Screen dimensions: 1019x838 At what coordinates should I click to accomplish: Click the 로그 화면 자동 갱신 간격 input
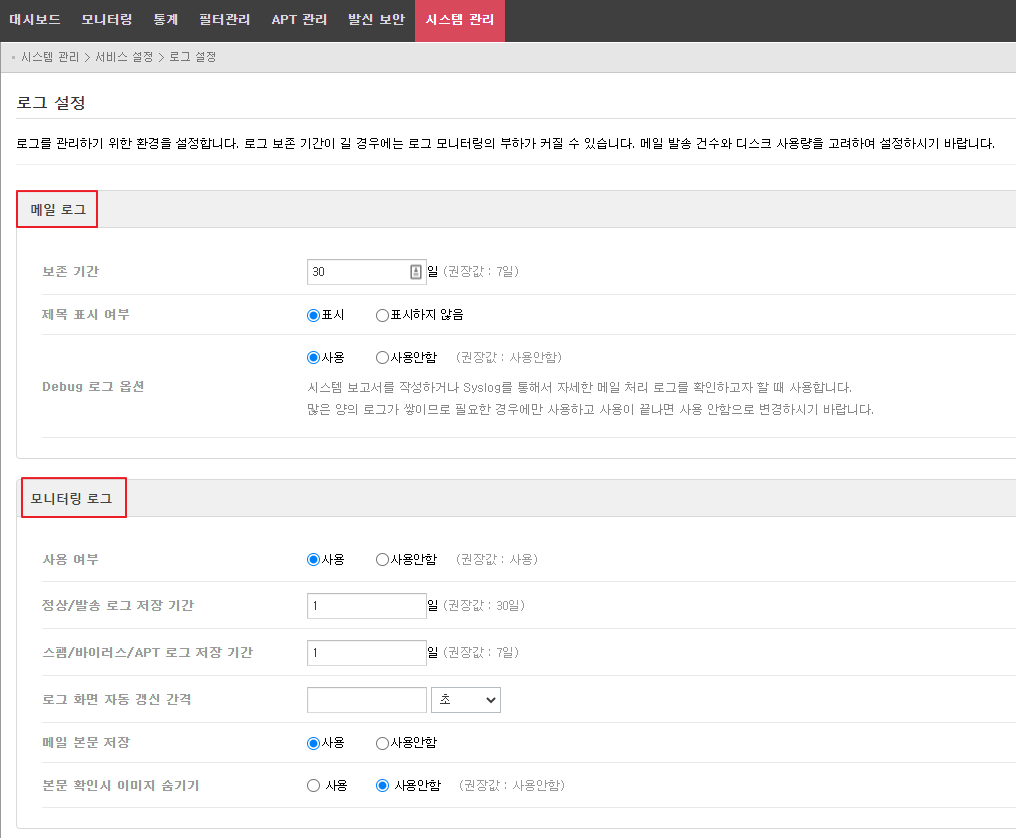(366, 700)
